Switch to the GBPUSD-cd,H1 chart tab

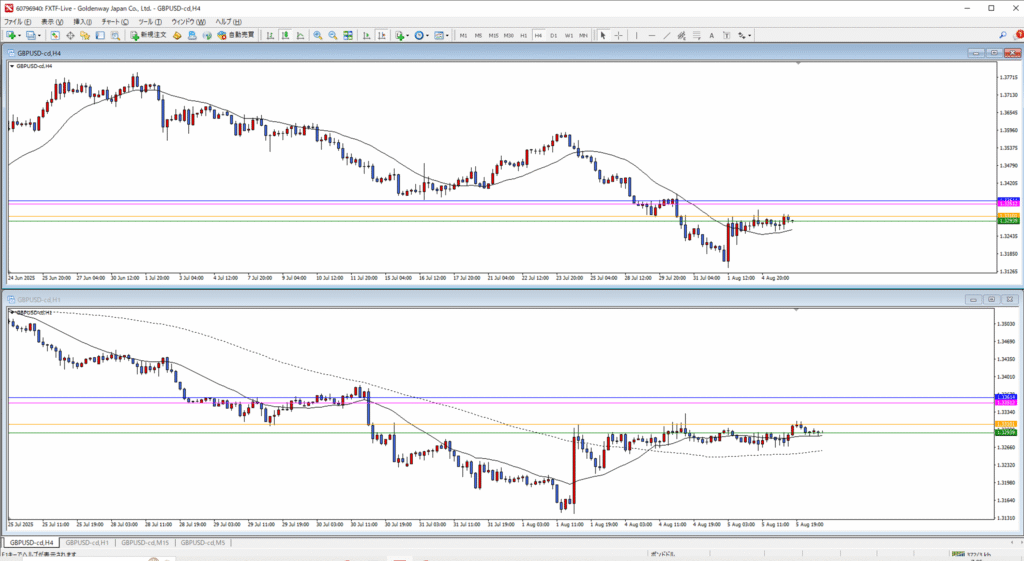click(87, 543)
